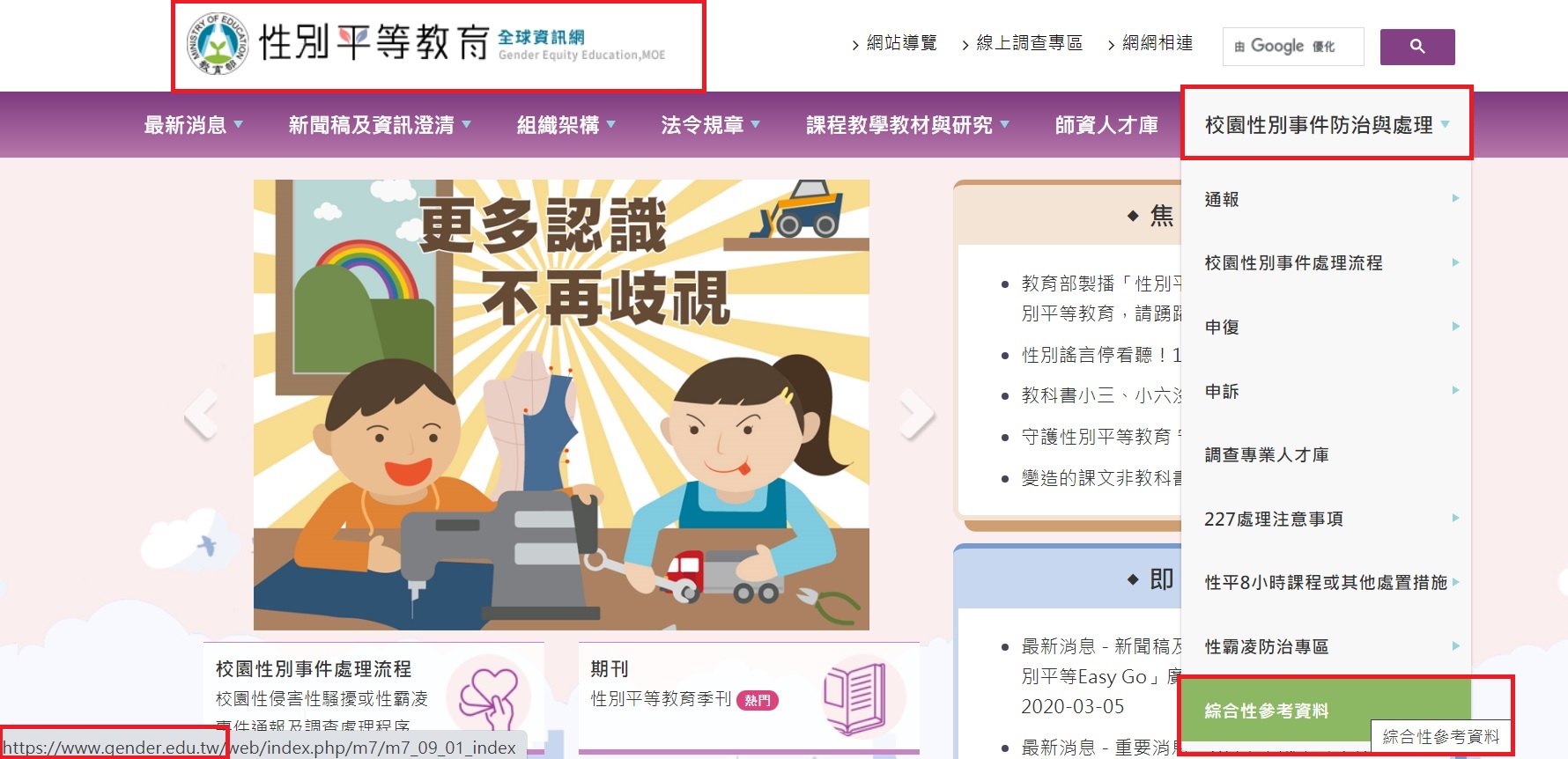1568x759 pixels.
Task: Open the 最新消息 dropdown menu
Action: coord(193,125)
